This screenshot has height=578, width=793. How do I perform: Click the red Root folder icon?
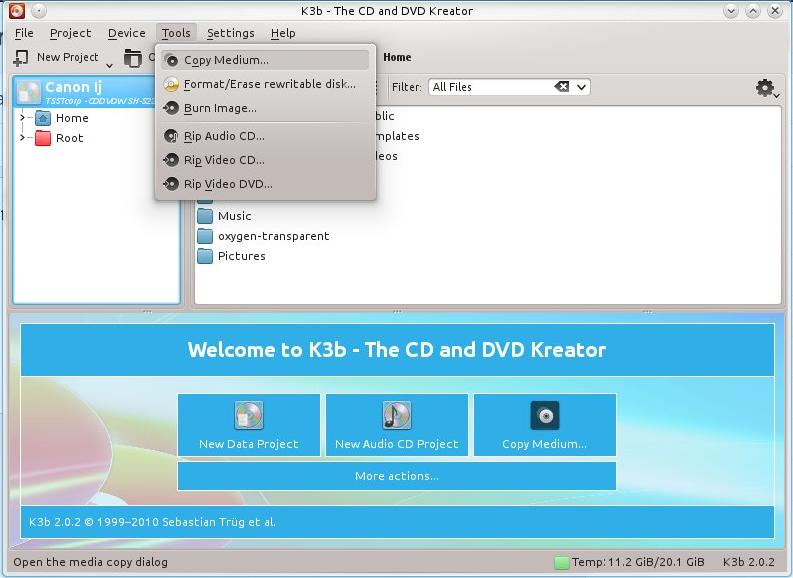(43, 138)
